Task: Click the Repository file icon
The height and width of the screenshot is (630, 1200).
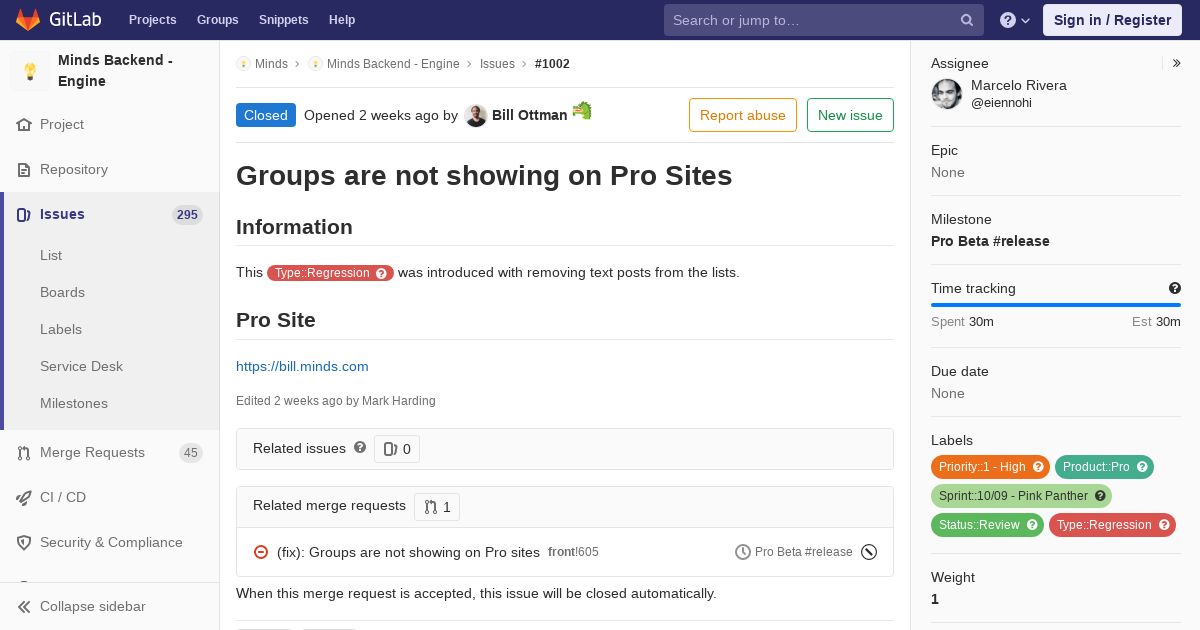Action: pos(24,170)
